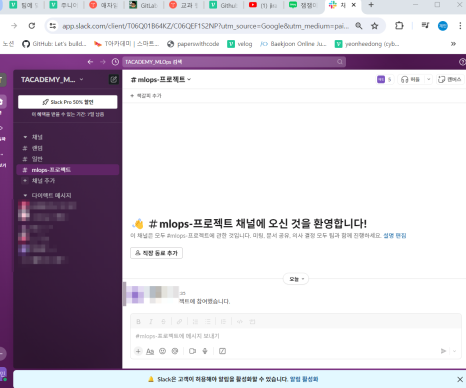466x388 pixels.
Task: Go back in Slack history
Action: click(x=90, y=62)
